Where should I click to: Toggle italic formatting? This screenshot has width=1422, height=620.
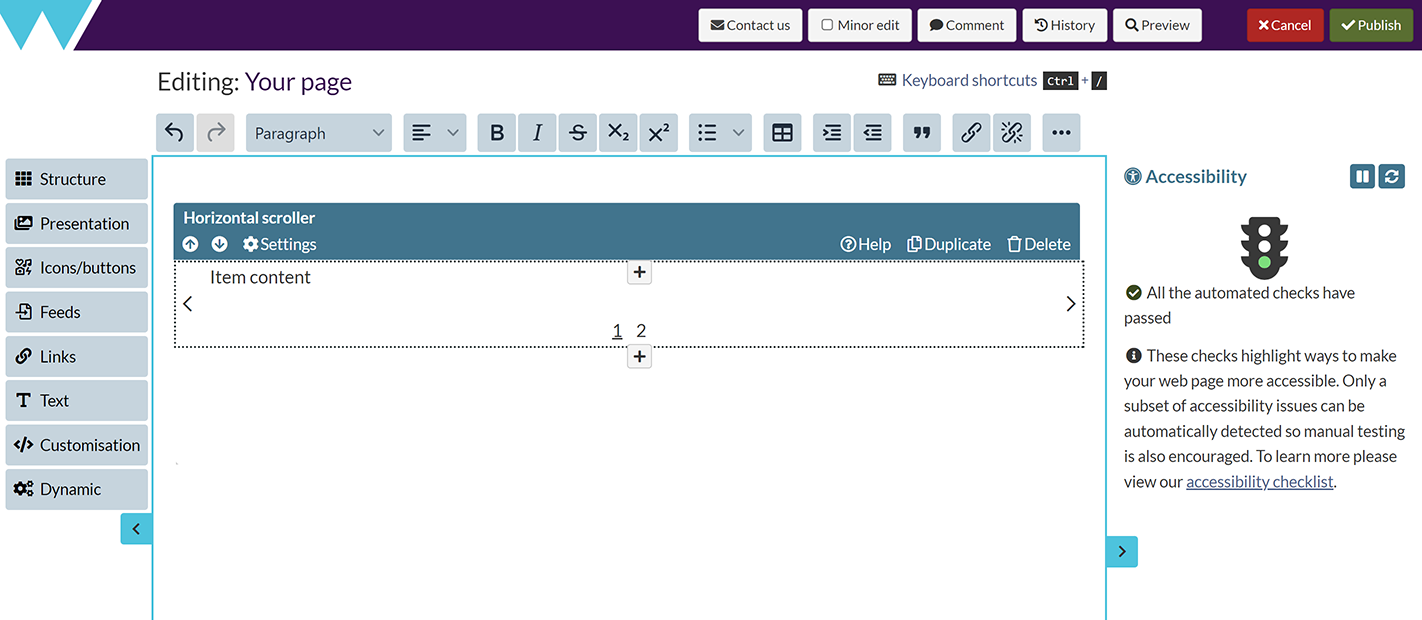tap(537, 132)
